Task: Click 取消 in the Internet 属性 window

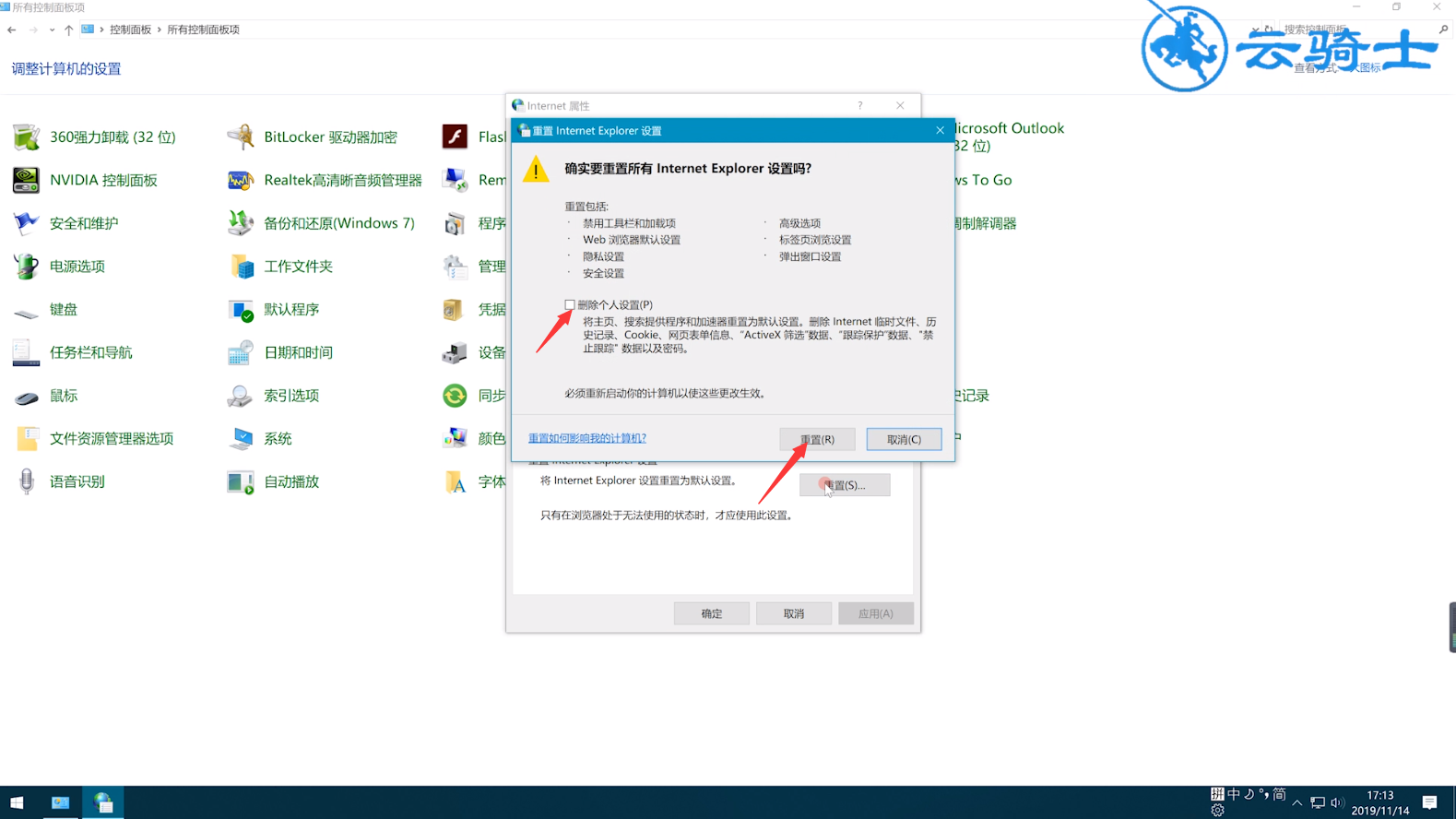Action: [793, 613]
